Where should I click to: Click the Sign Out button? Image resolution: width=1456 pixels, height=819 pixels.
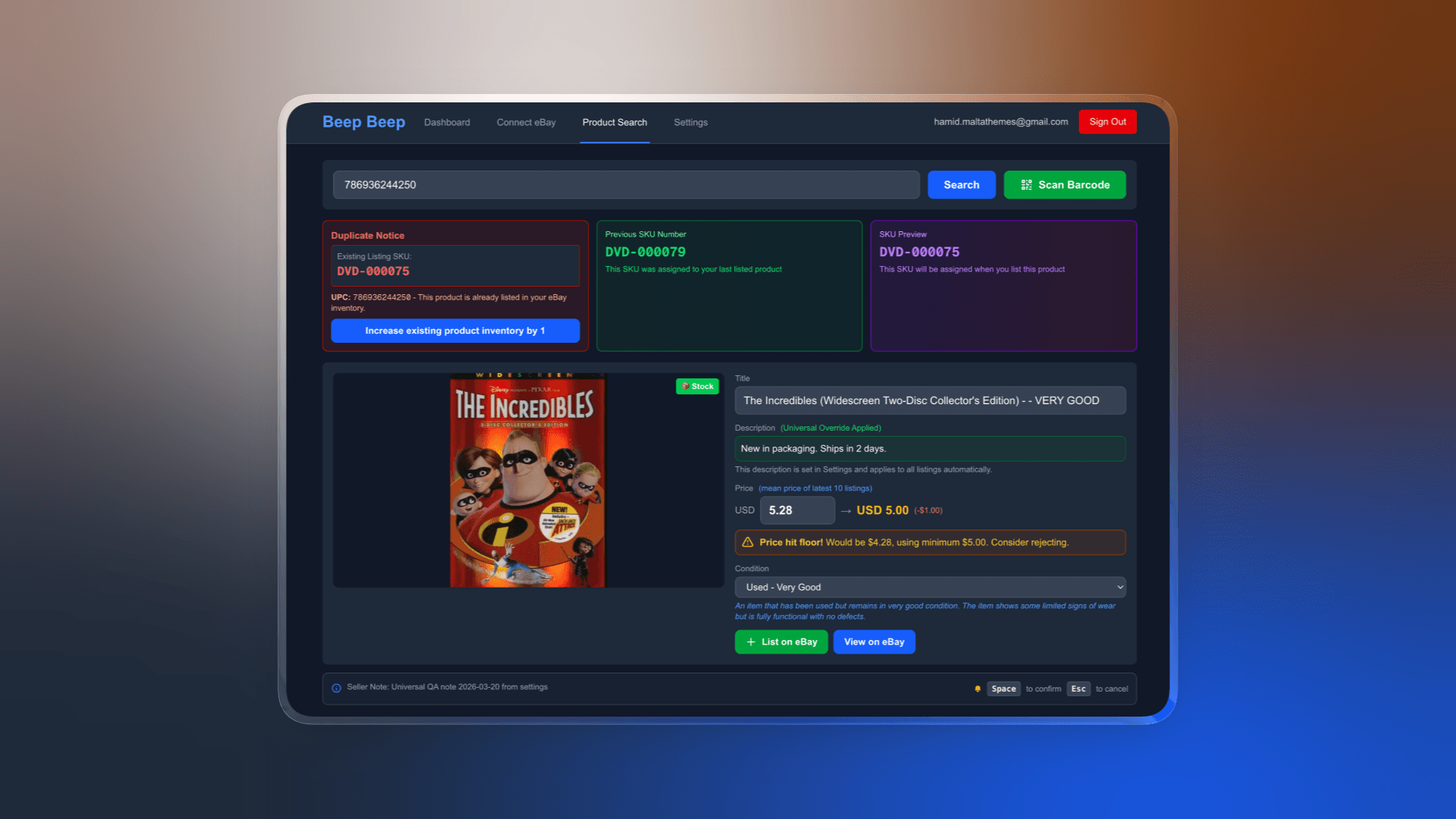(x=1107, y=121)
